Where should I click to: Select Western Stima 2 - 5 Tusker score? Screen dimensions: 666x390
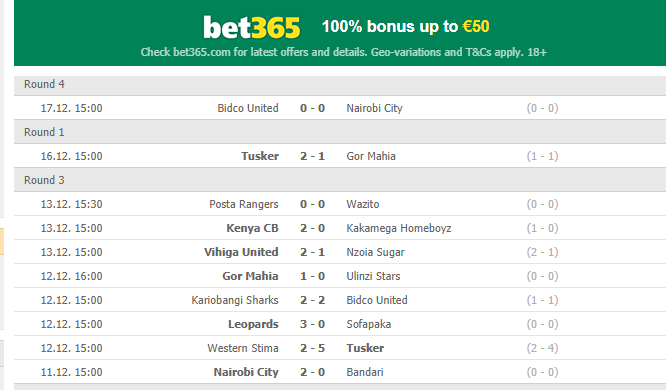click(312, 348)
